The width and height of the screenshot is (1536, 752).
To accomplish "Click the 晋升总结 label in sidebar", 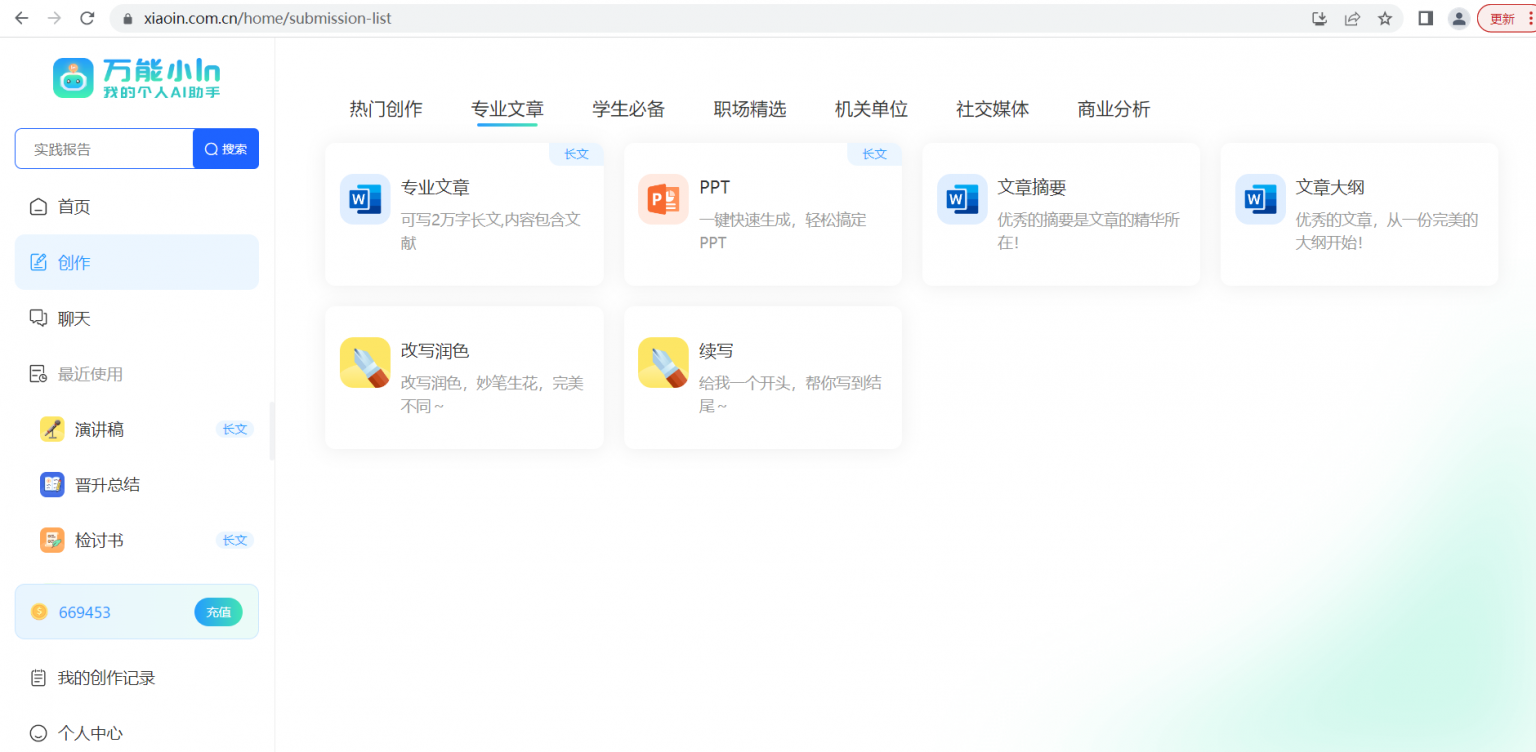I will point(107,485).
